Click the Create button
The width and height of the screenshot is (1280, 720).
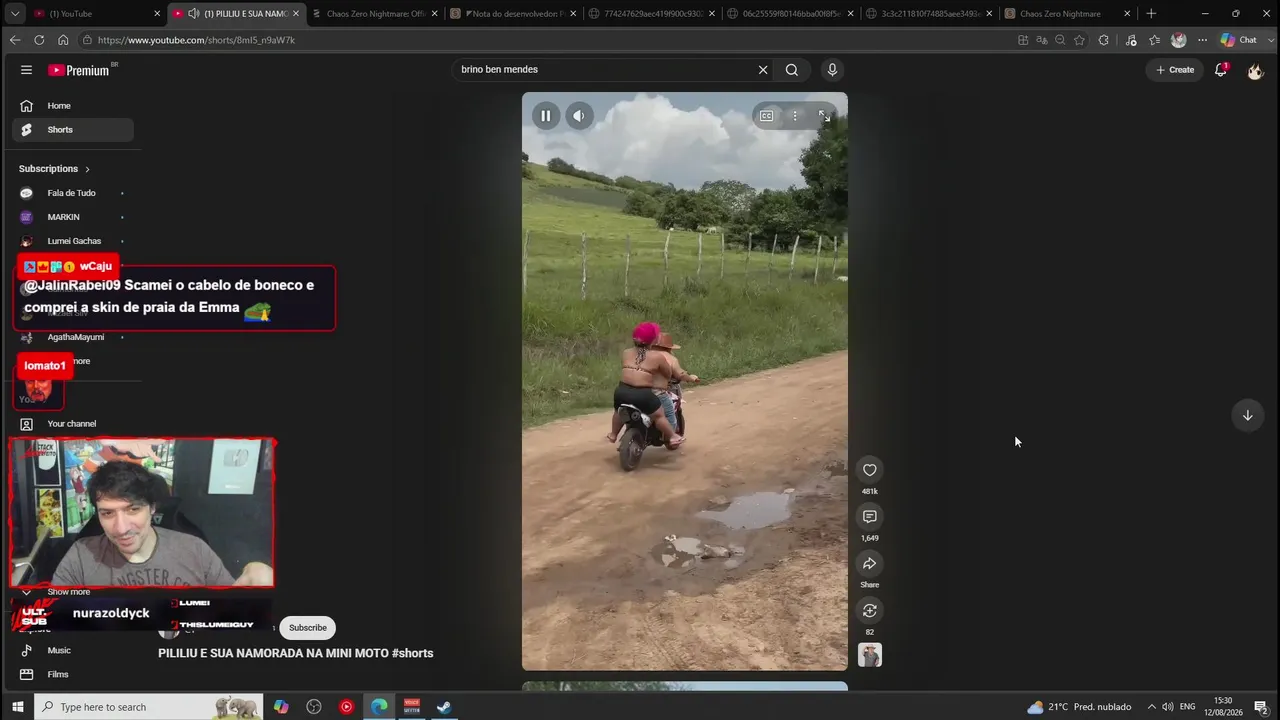[1175, 70]
